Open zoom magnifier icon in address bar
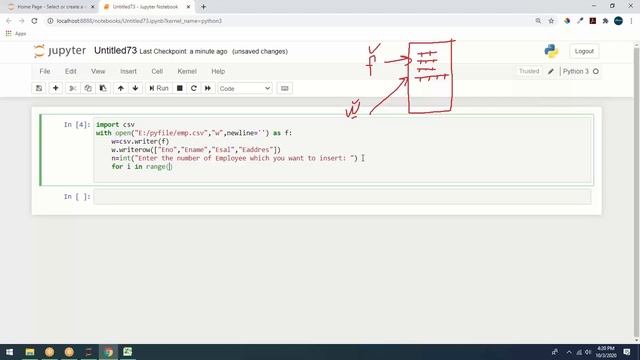 pyautogui.click(x=538, y=21)
